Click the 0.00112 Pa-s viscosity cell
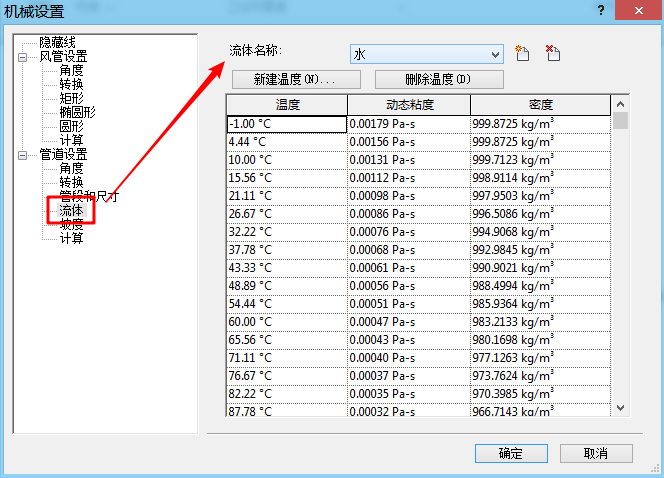The image size is (664, 478). [409, 178]
